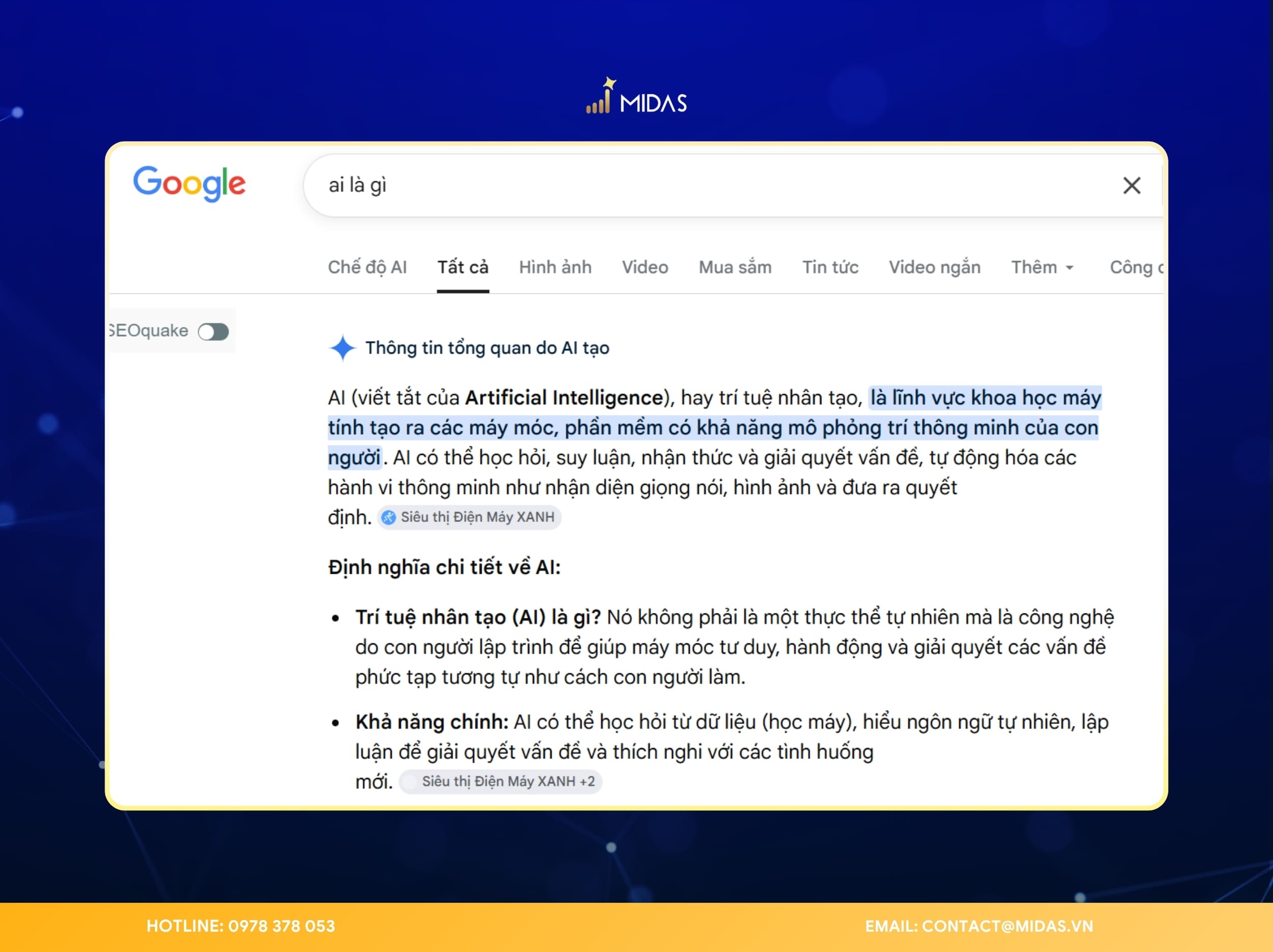Image resolution: width=1273 pixels, height=952 pixels.
Task: Open the Chế độ AI tab
Action: point(367,268)
